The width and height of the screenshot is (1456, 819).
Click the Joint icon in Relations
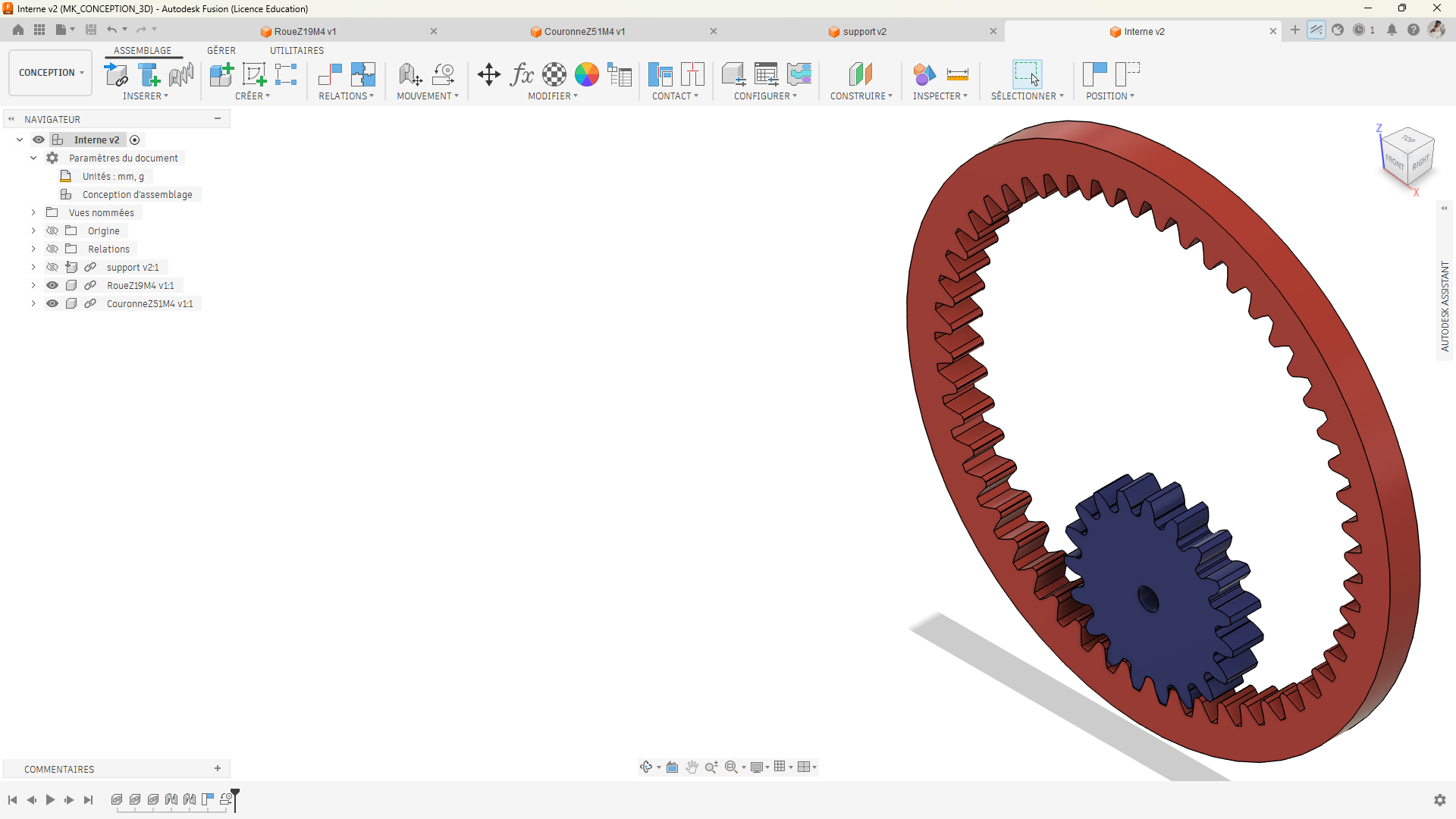(x=330, y=74)
